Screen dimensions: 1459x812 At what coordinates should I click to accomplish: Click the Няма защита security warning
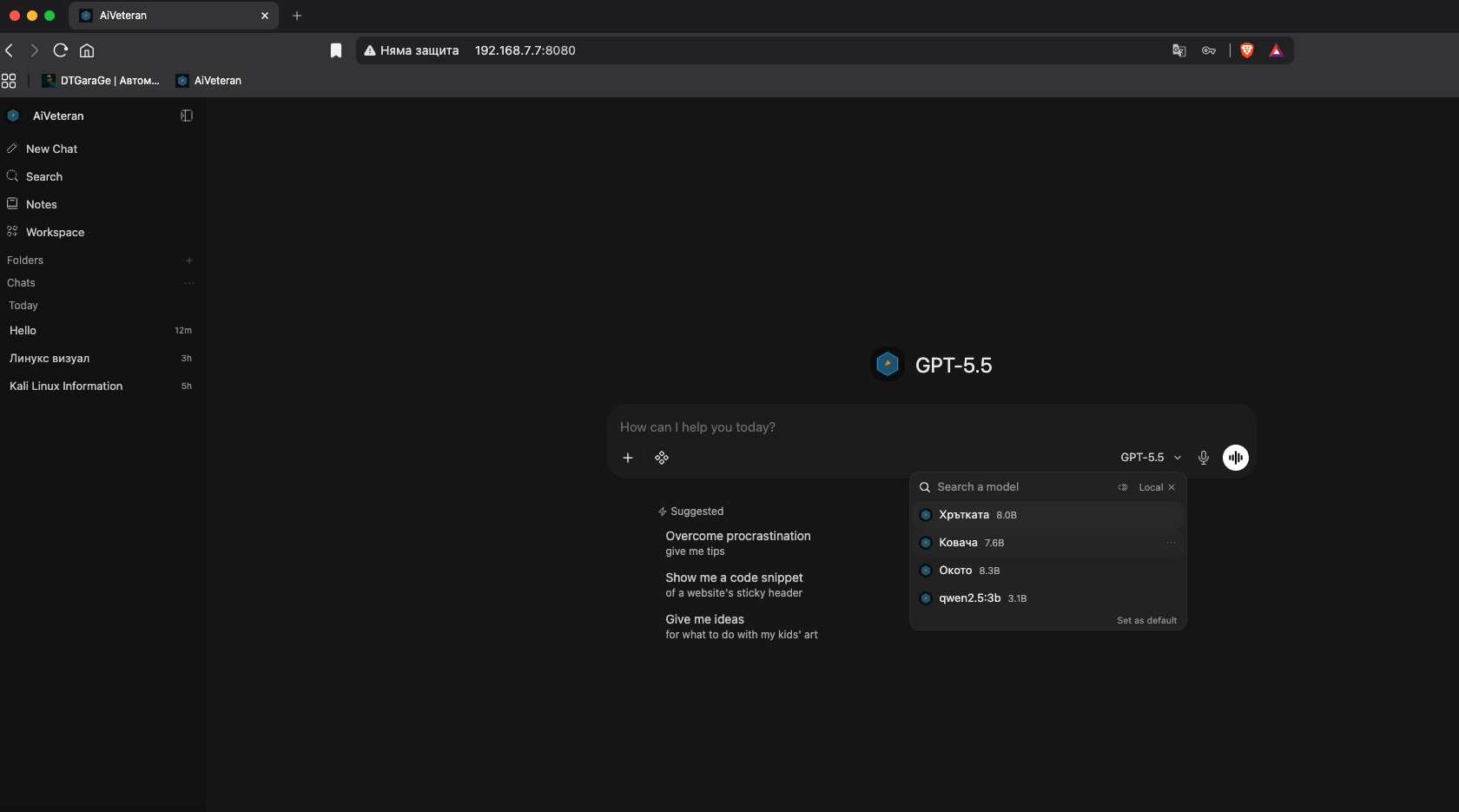pos(412,50)
